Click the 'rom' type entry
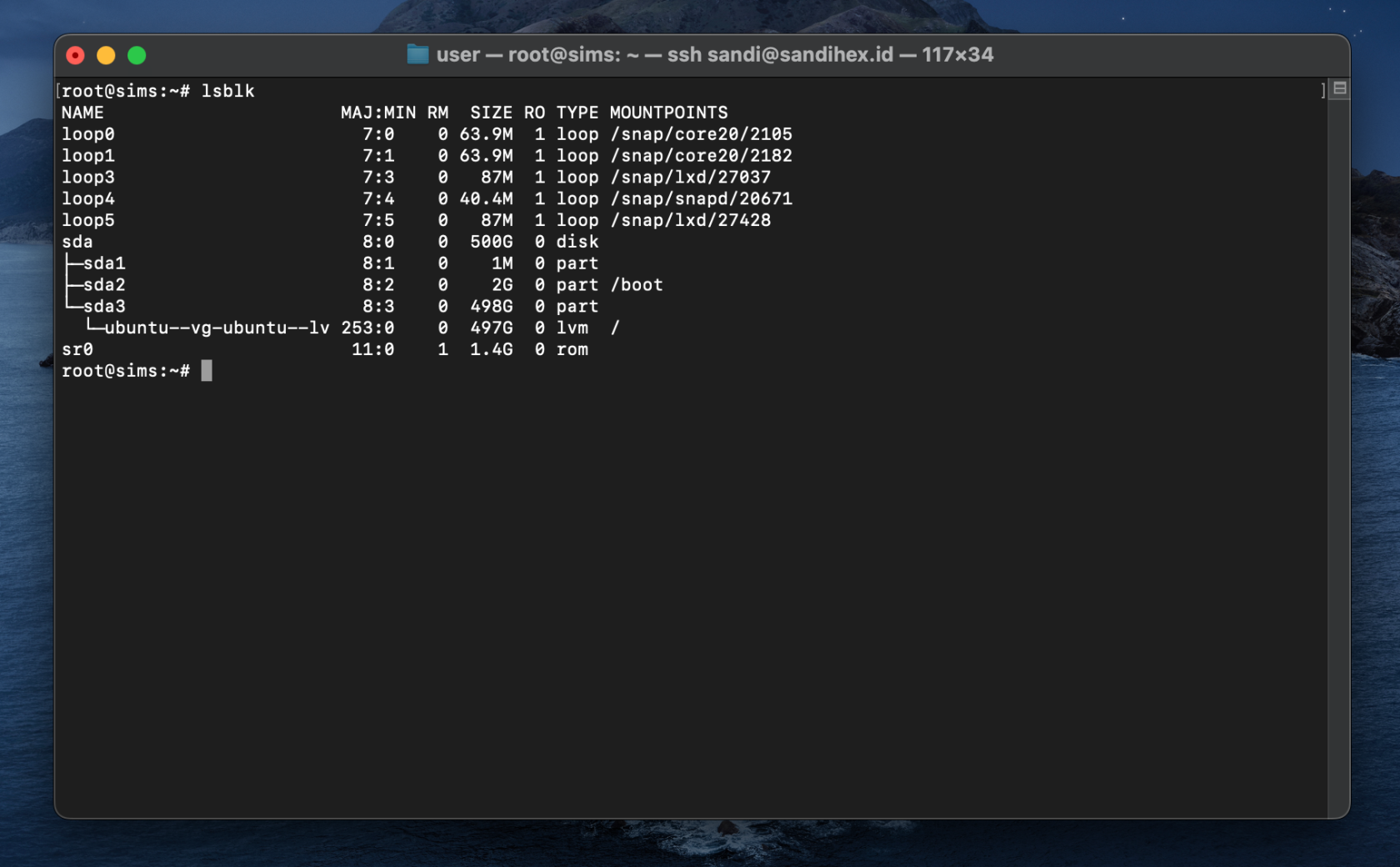 [572, 350]
